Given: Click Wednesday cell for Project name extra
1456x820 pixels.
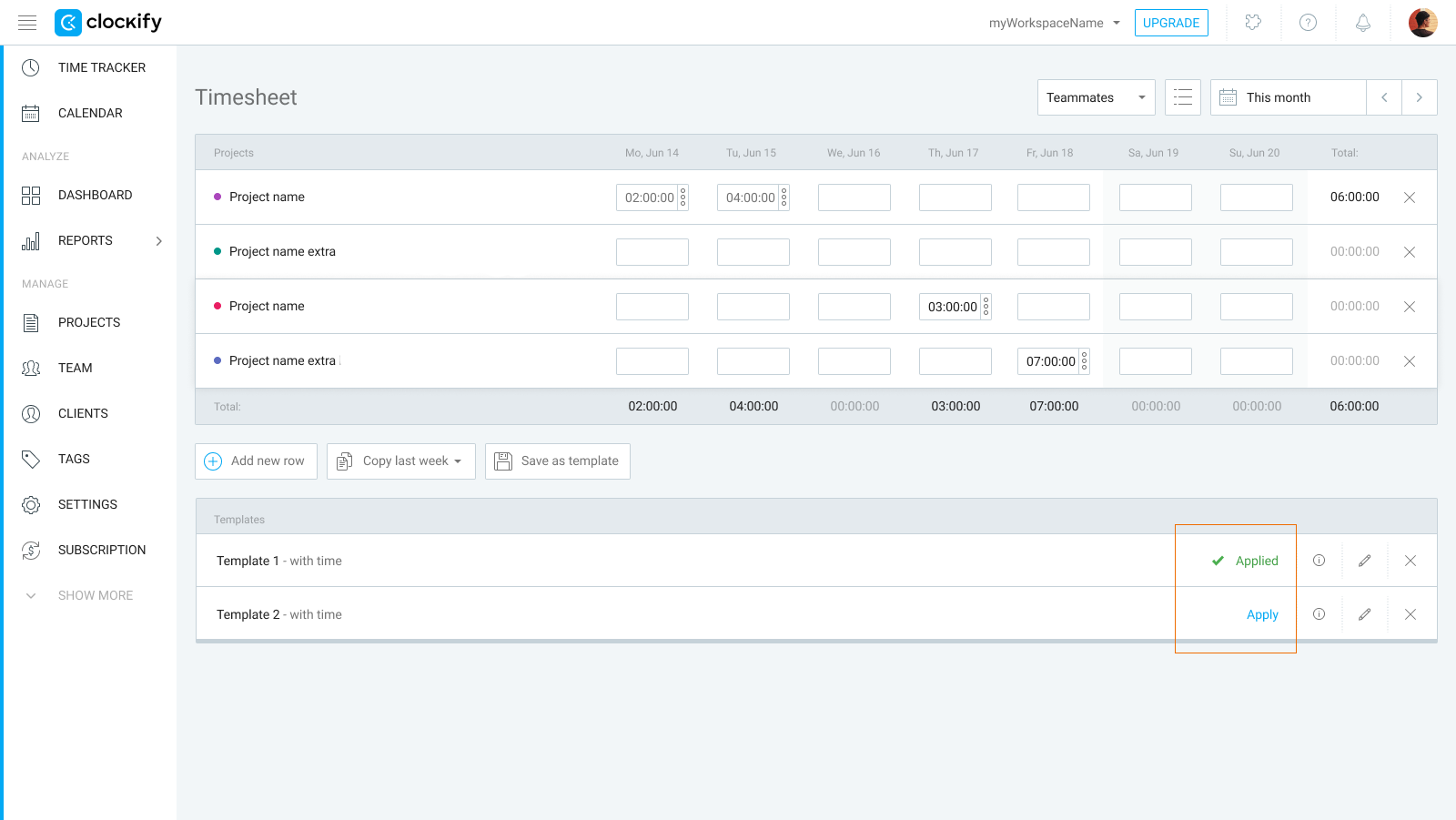Looking at the screenshot, I should point(854,252).
